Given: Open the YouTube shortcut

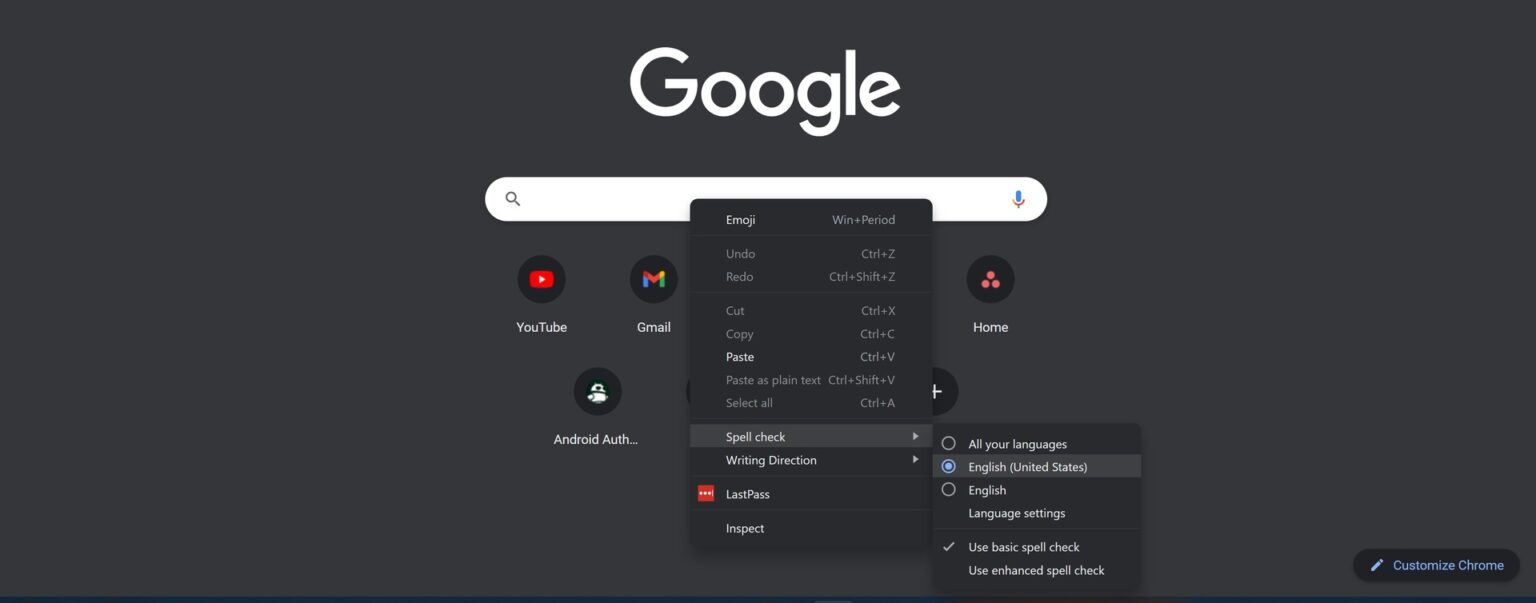Looking at the screenshot, I should point(541,279).
